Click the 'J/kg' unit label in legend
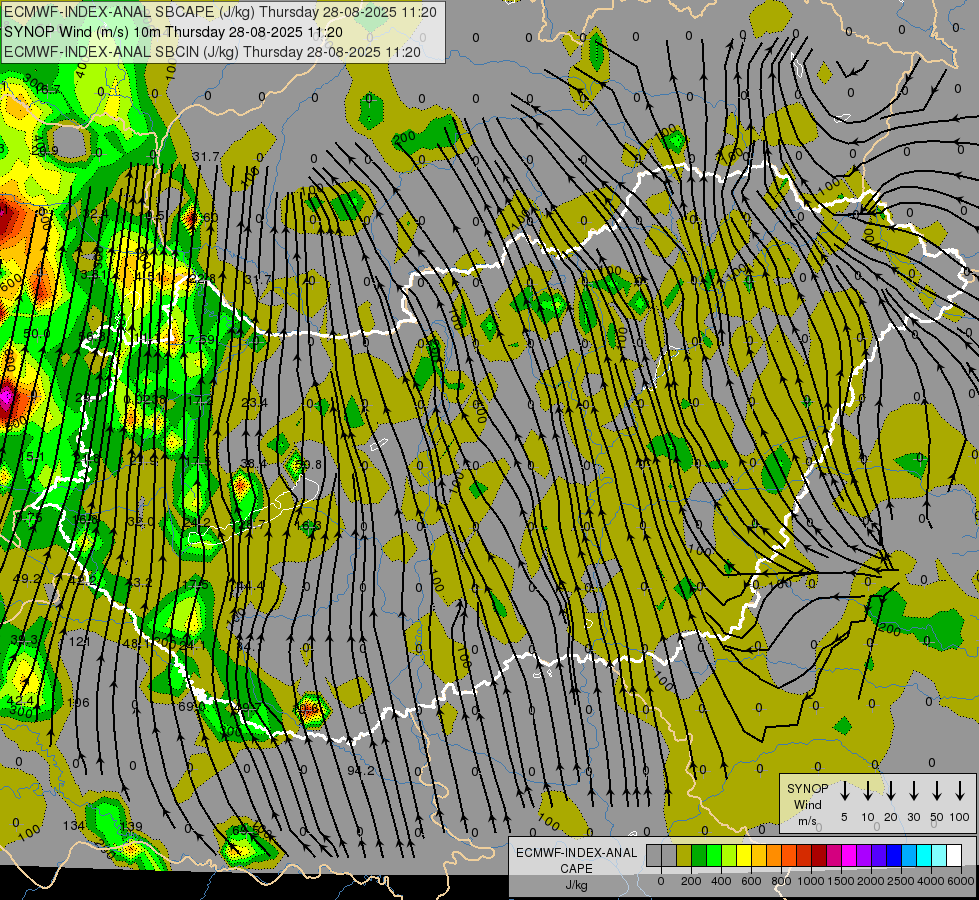This screenshot has width=979, height=900. pos(576,885)
